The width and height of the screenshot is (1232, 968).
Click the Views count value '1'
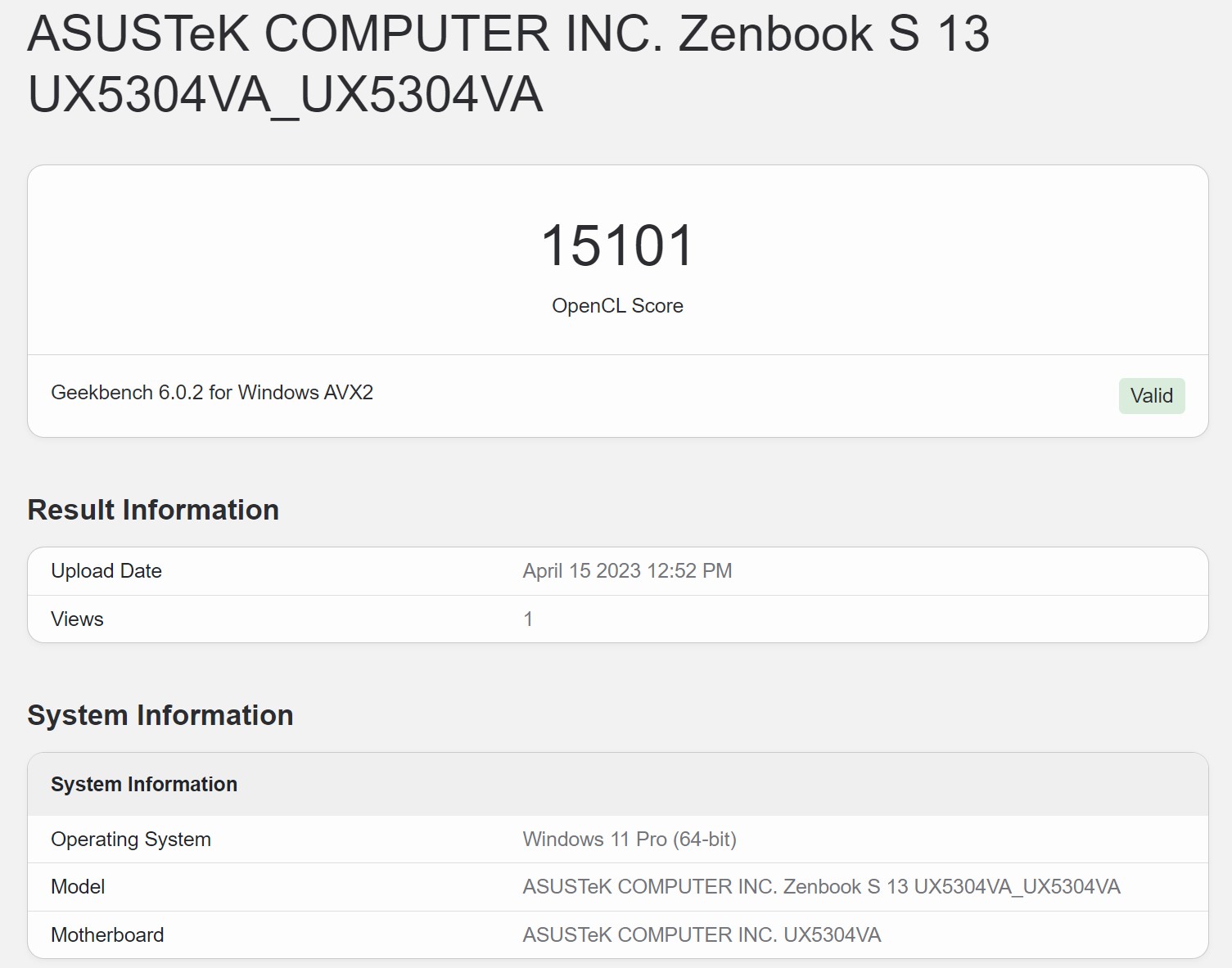(528, 619)
